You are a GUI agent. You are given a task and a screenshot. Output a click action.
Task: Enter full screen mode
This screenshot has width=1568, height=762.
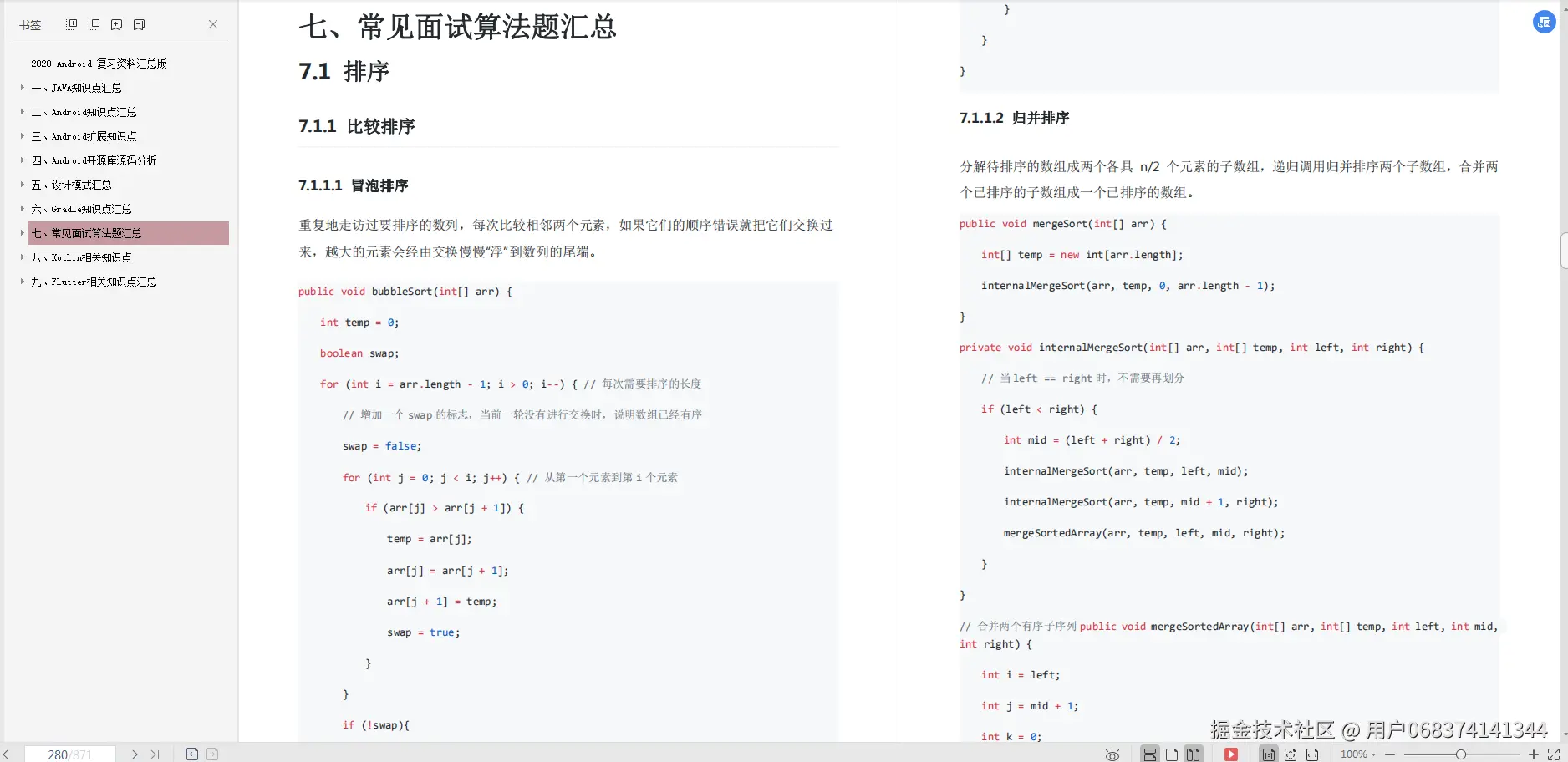point(1554,754)
